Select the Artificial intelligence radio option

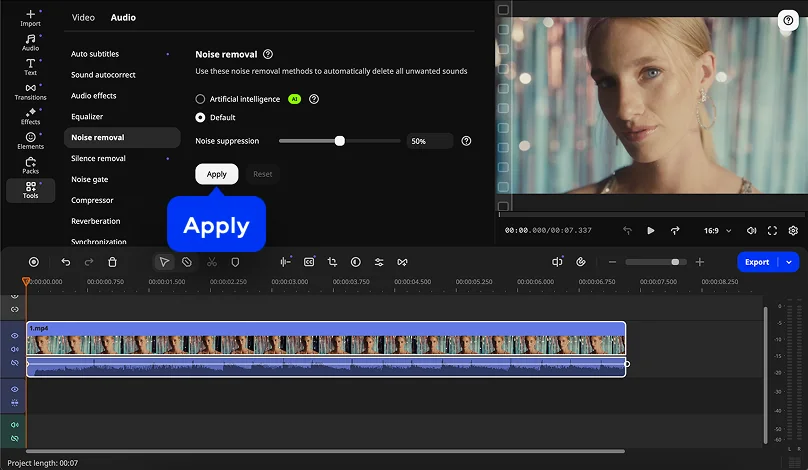click(200, 99)
